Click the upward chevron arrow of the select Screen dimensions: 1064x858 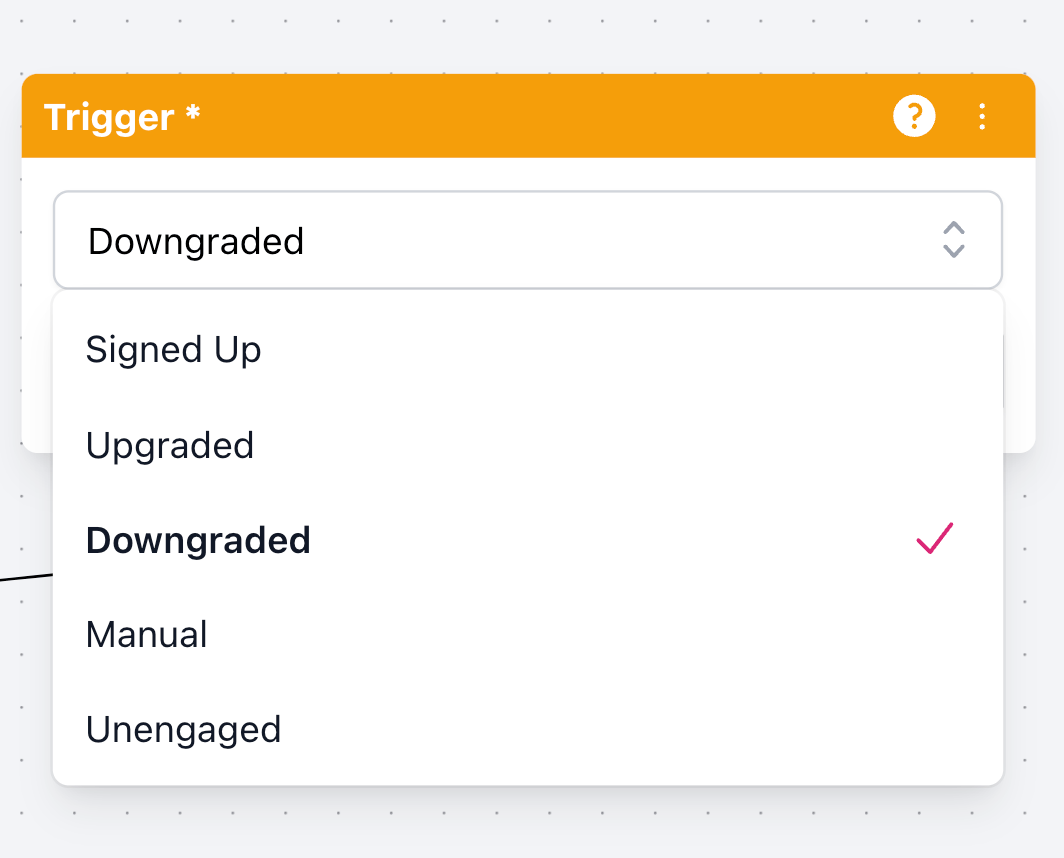click(x=953, y=228)
